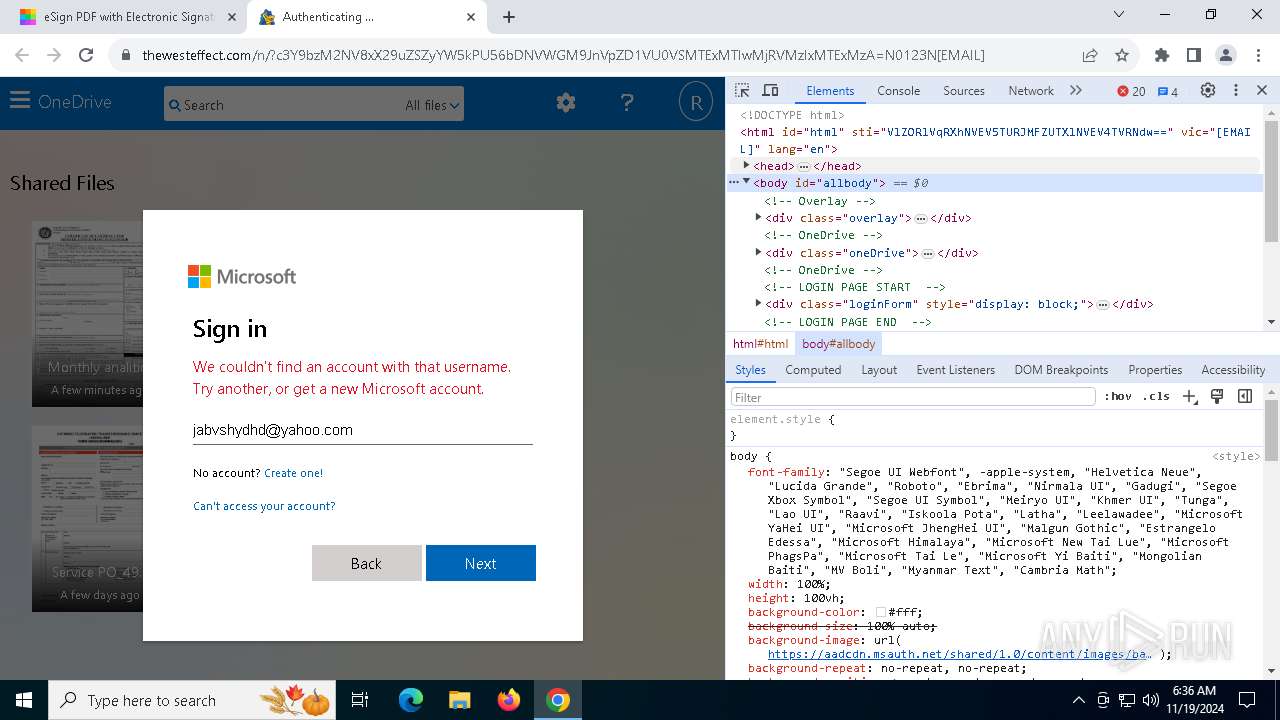The width and height of the screenshot is (1280, 720).
Task: Close the DevTools panel
Action: 1262,90
